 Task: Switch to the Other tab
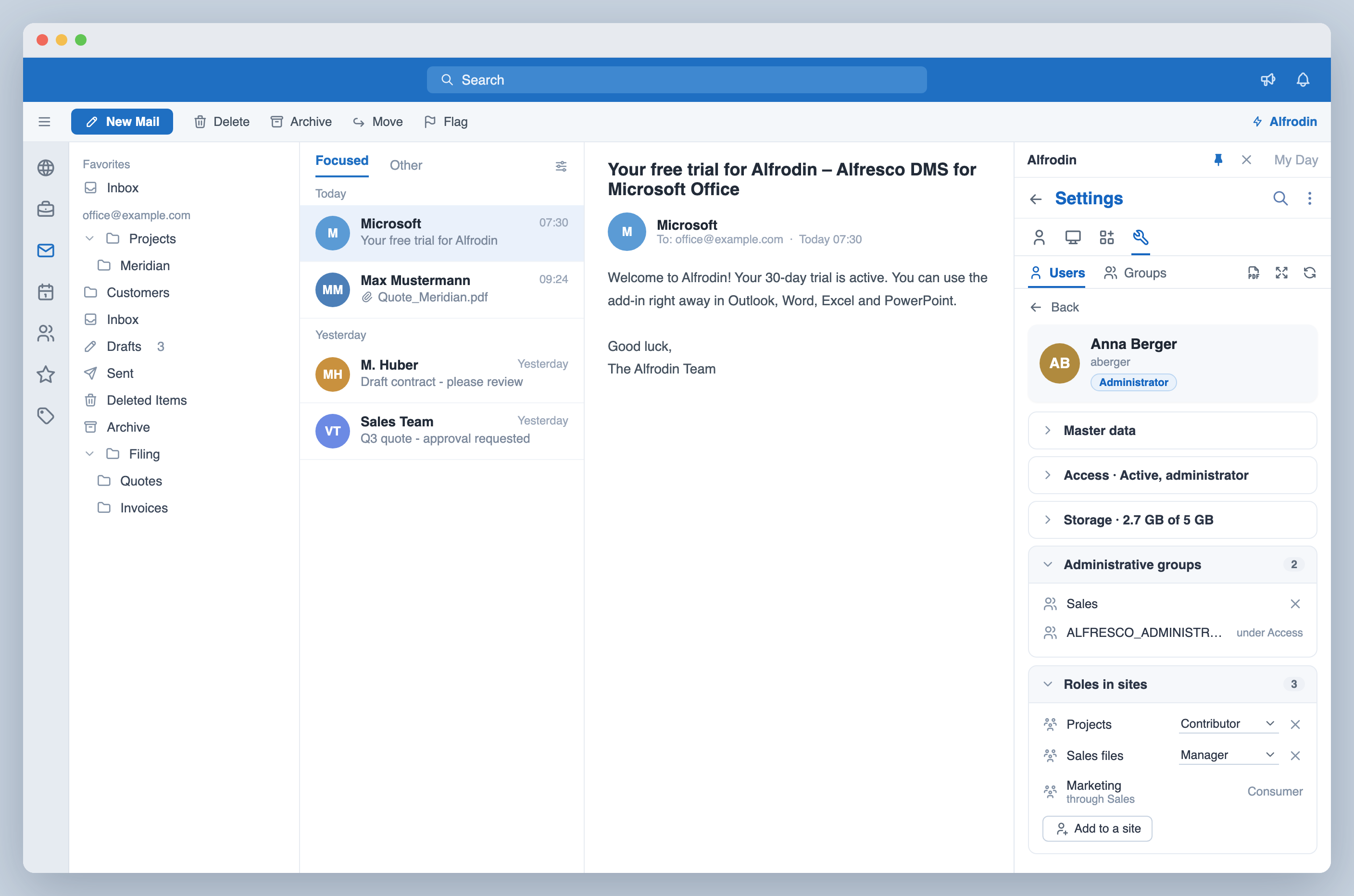coord(406,165)
